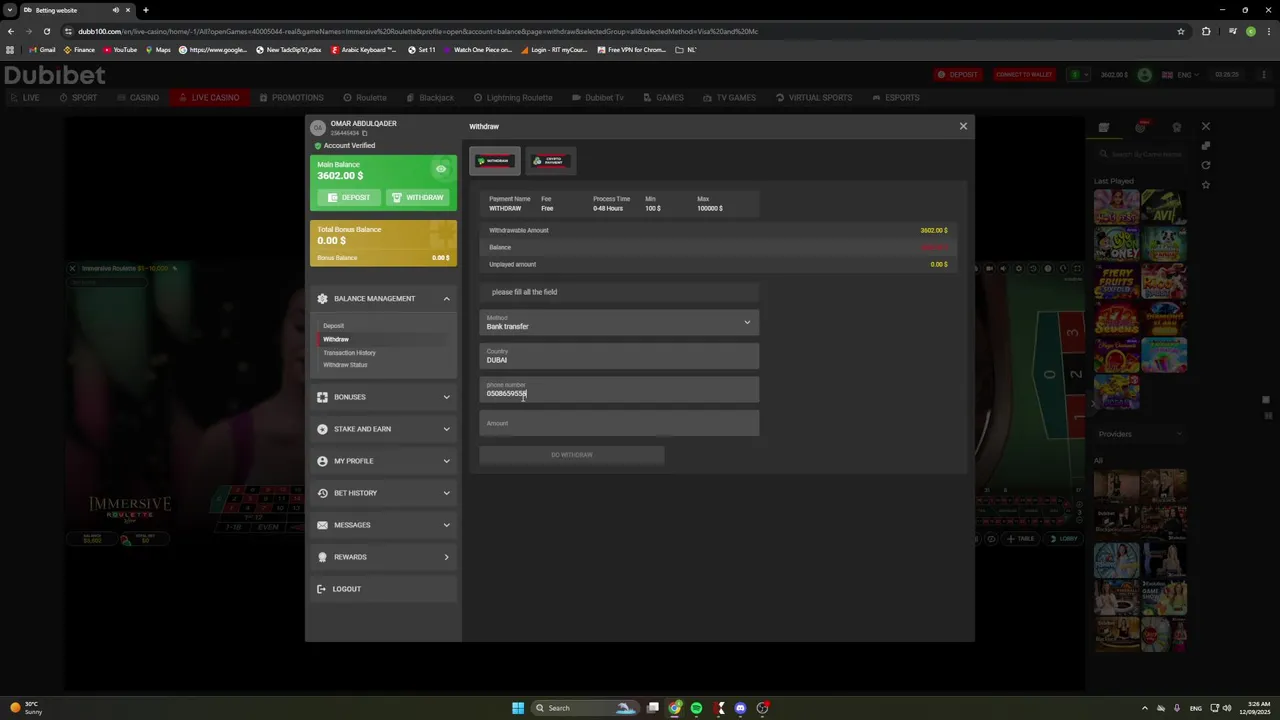Click the red Deposit button in header
The image size is (1280, 720).
(x=957, y=74)
